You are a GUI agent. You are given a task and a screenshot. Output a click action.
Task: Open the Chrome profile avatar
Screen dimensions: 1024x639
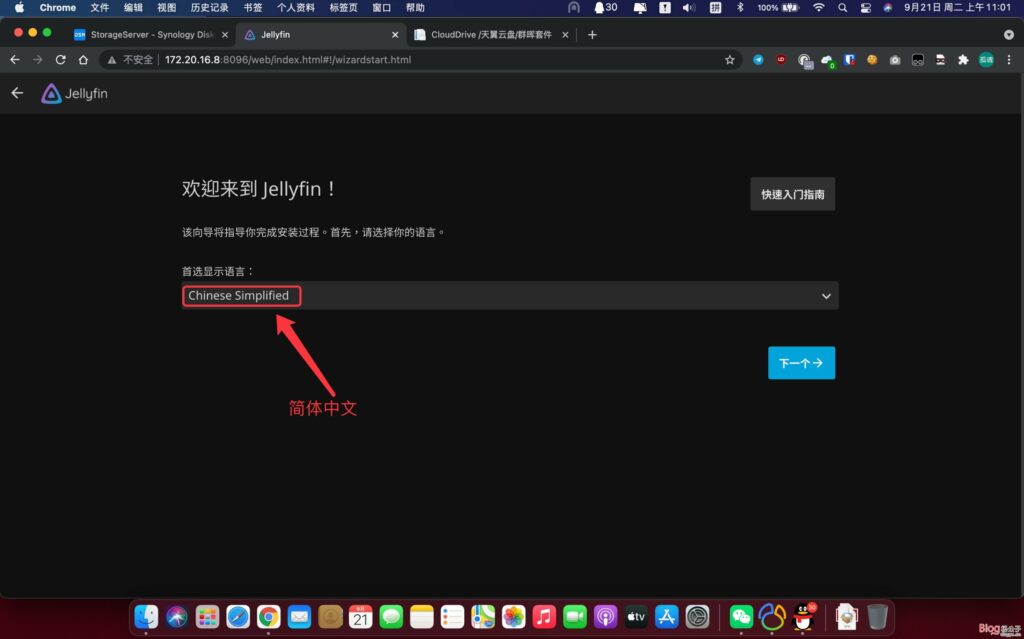click(x=986, y=59)
